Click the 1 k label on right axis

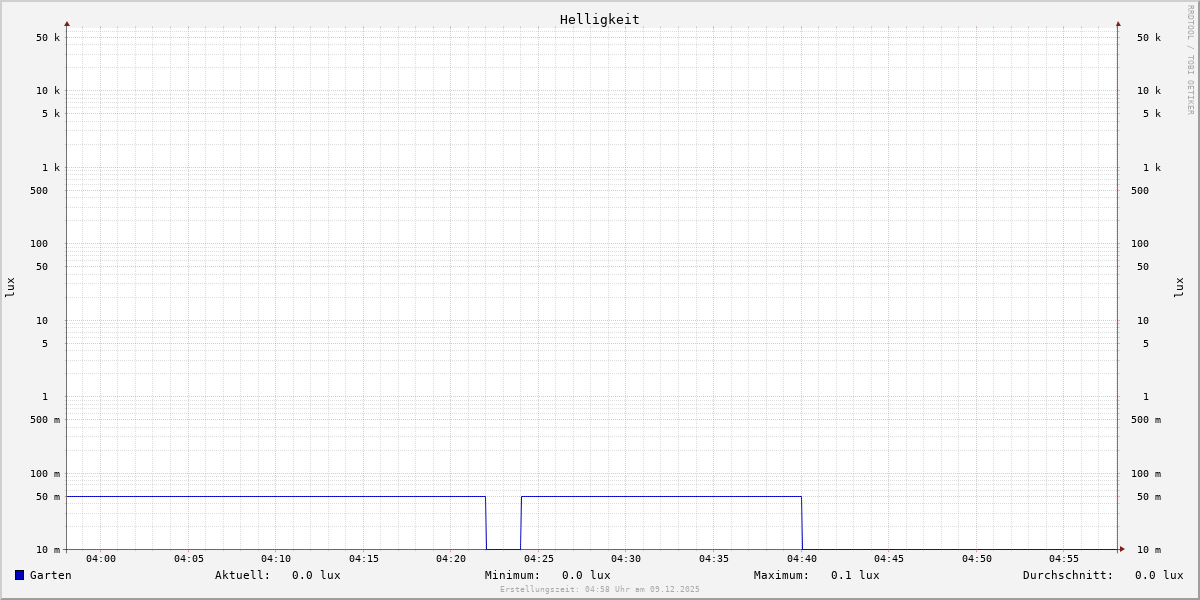pyautogui.click(x=1152, y=168)
